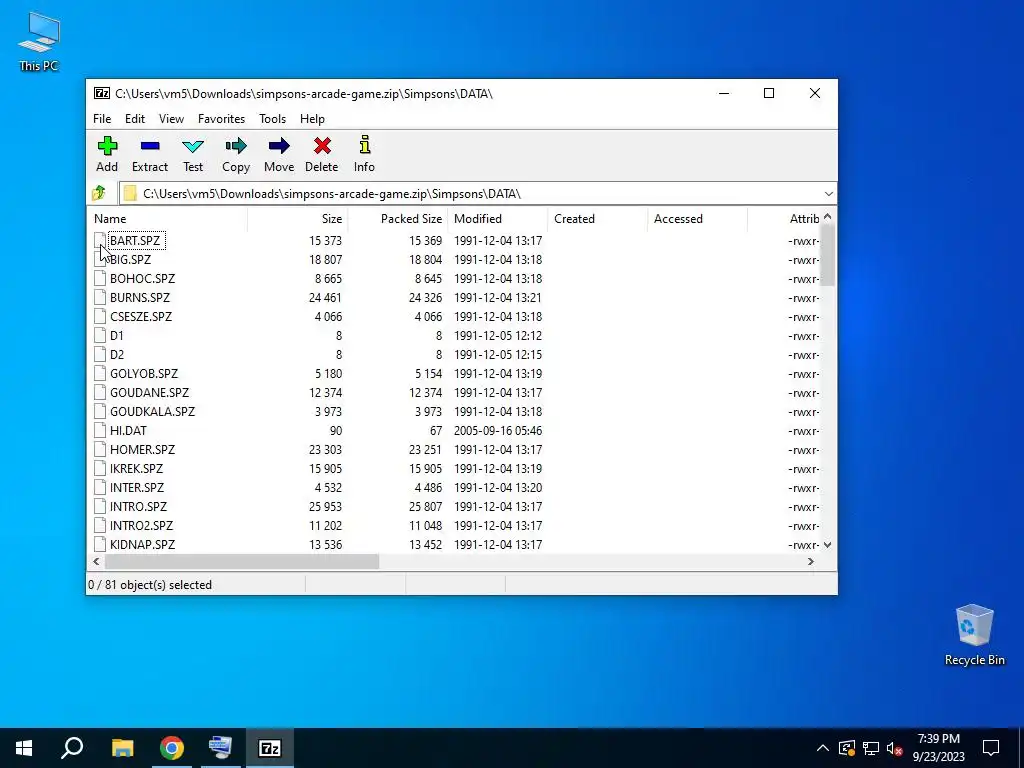
Task: Select the IKREK.SPZ file
Action: pos(136,468)
